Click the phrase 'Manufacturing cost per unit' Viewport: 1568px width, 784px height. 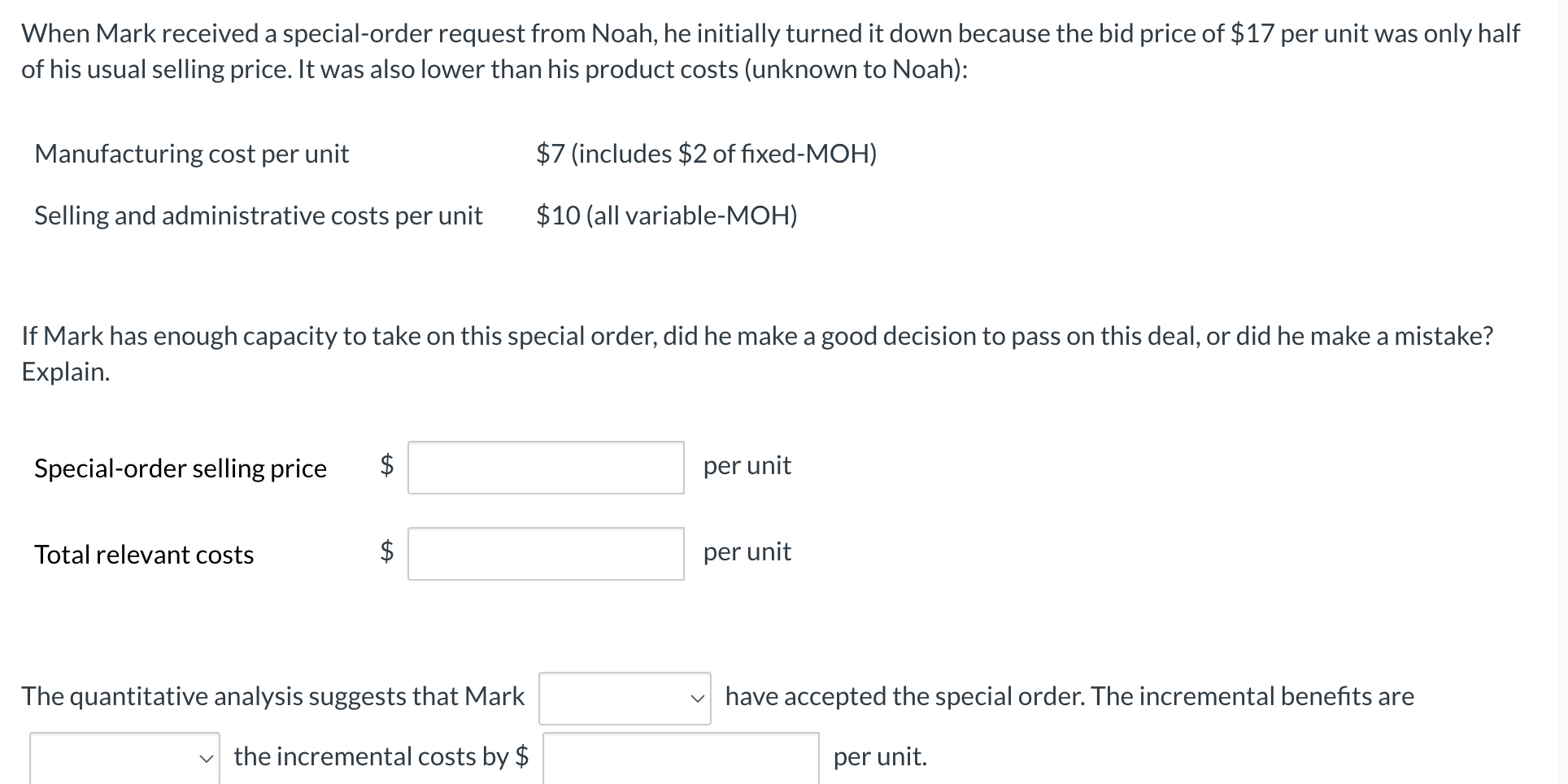tap(192, 154)
